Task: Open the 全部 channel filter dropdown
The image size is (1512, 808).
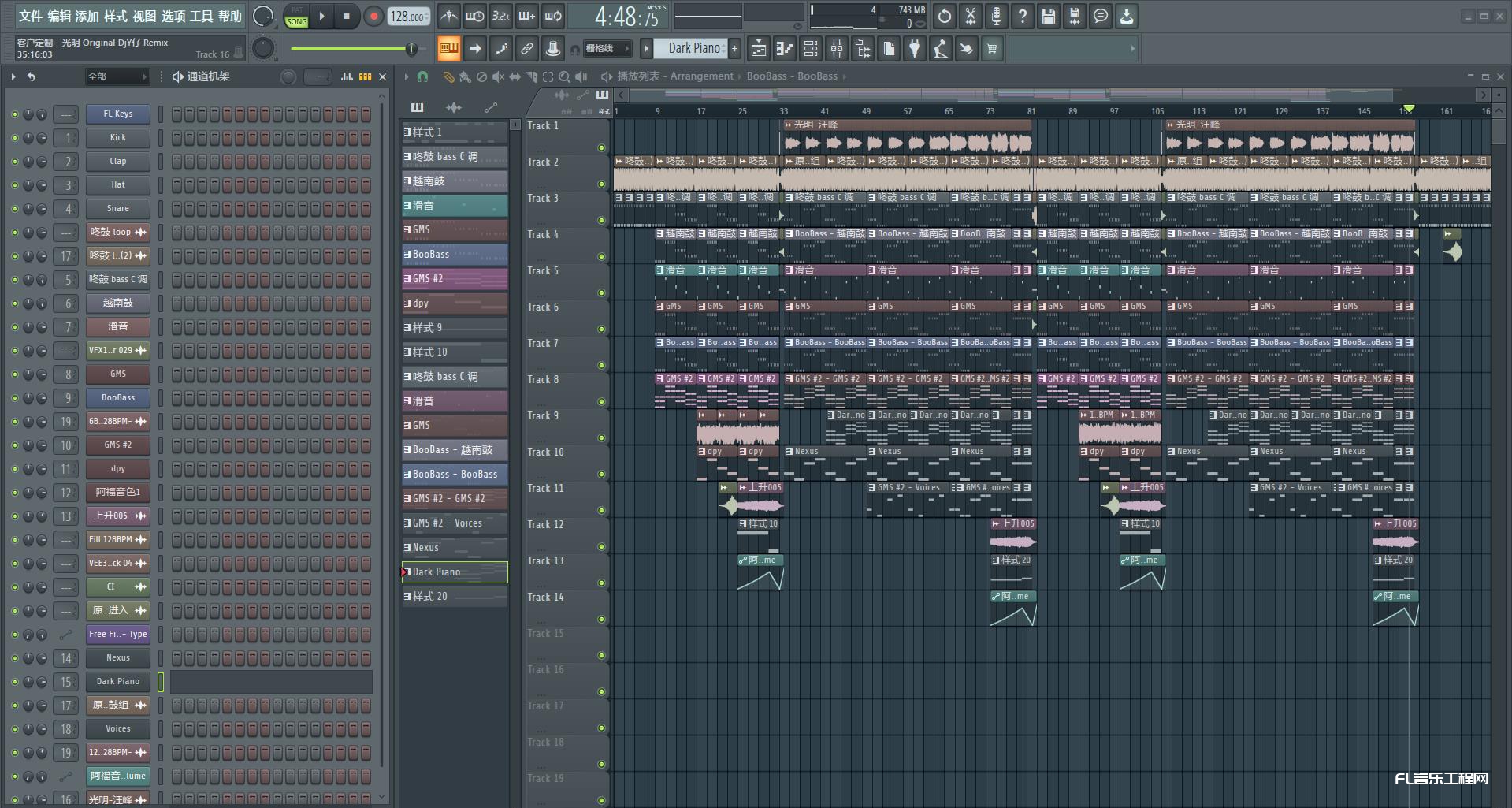Action: point(117,76)
